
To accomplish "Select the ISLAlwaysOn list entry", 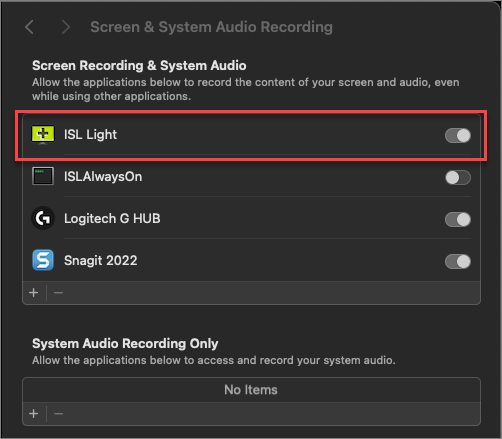I will point(251,177).
